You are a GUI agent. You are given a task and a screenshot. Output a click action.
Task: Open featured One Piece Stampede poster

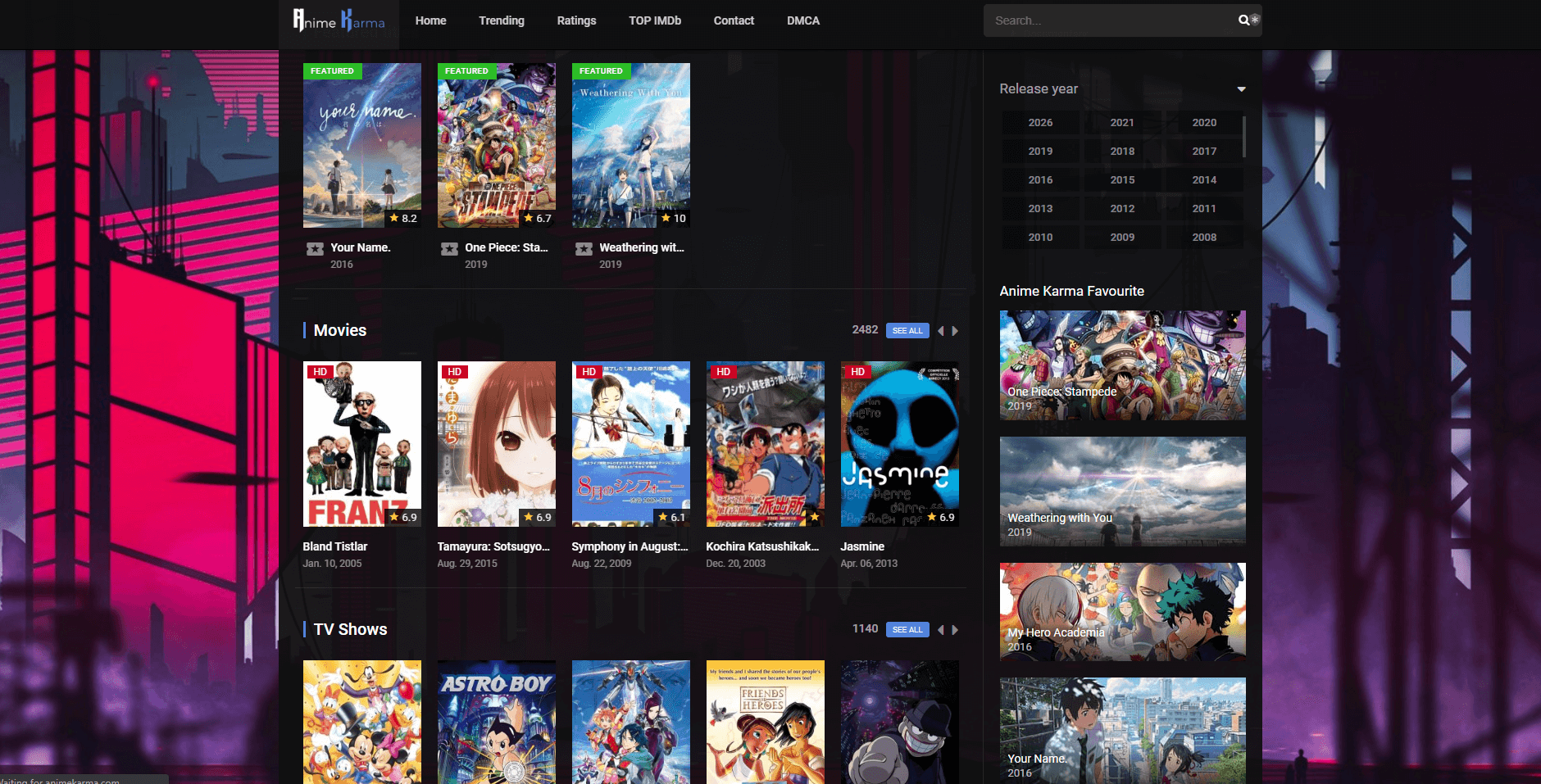[x=496, y=146]
